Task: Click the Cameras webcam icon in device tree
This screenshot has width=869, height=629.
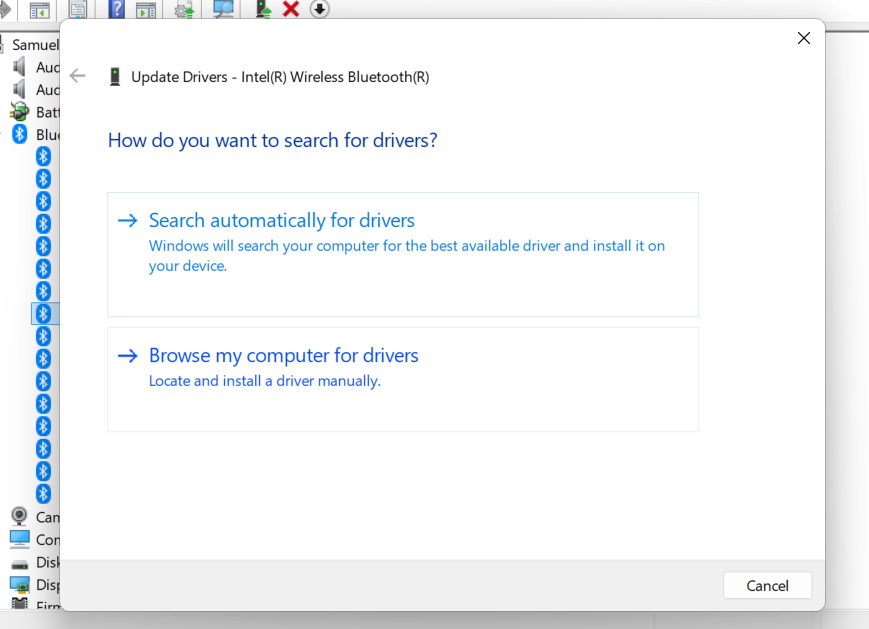Action: pyautogui.click(x=20, y=517)
